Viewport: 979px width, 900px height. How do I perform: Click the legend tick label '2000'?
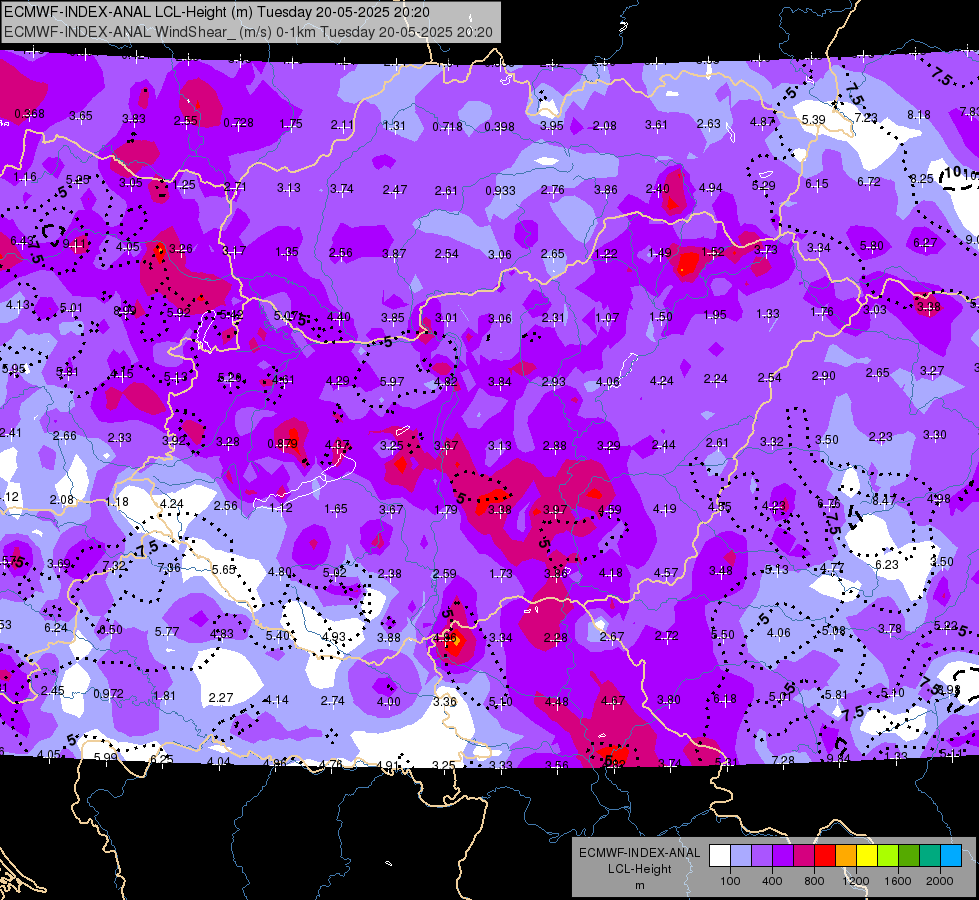pos(940,881)
